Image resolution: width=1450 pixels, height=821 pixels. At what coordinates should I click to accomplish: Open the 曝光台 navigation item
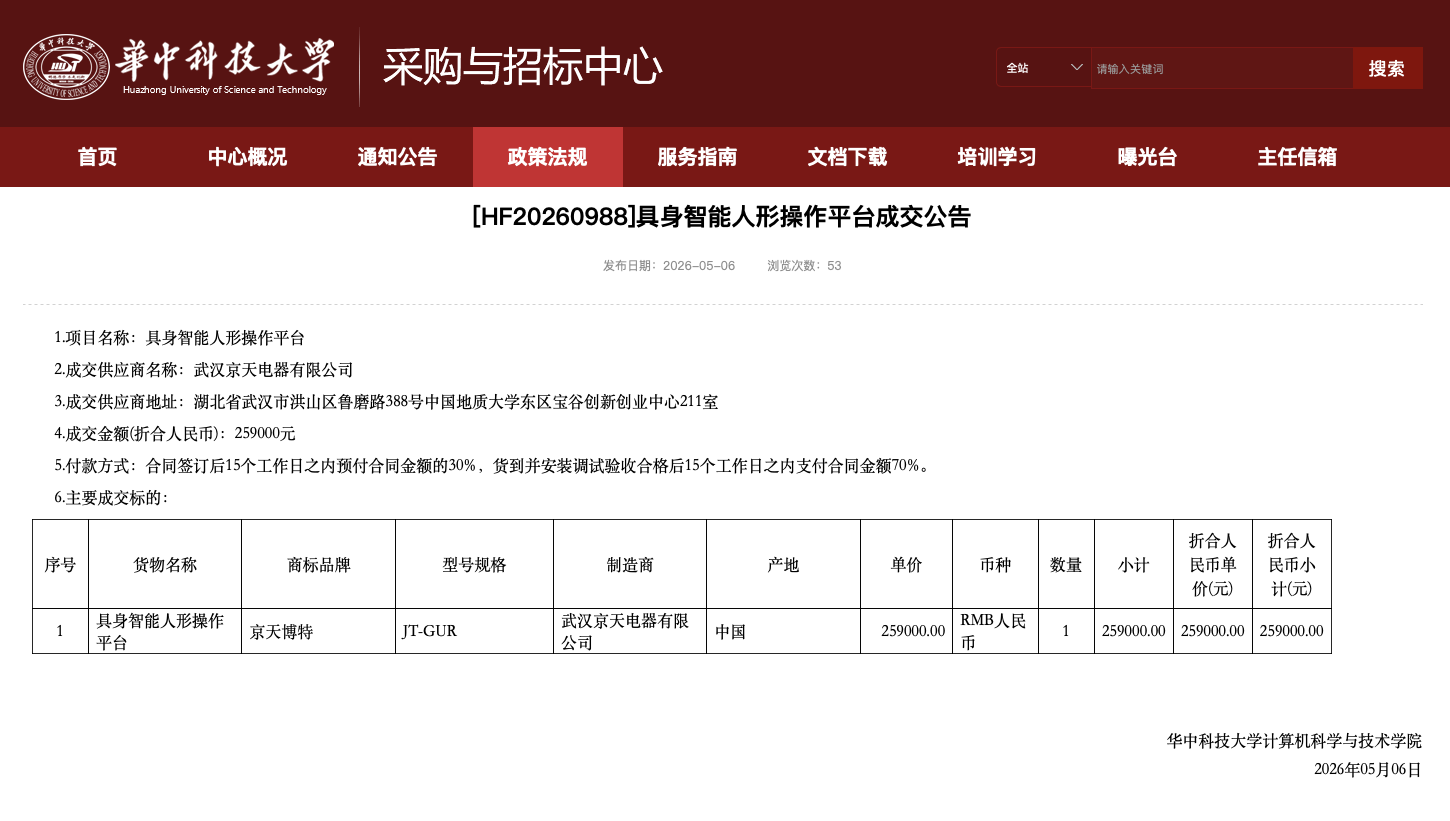coord(1148,157)
